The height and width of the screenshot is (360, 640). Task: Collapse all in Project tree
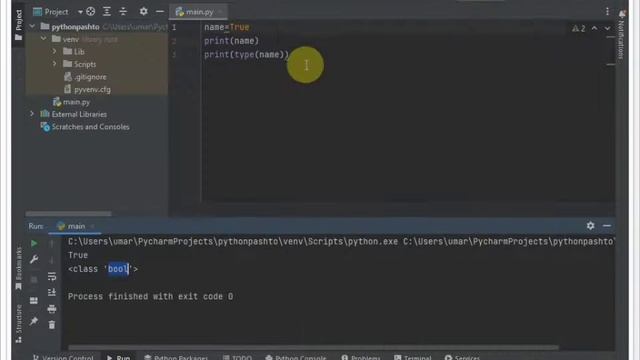tap(123, 12)
